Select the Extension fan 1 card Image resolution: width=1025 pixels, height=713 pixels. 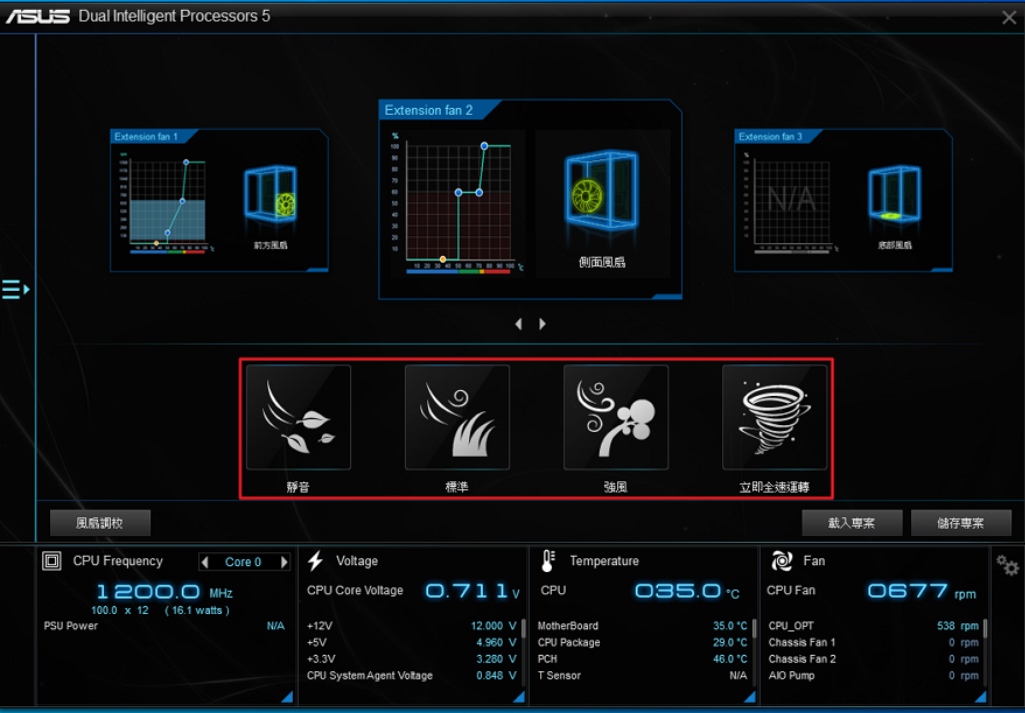[x=219, y=200]
